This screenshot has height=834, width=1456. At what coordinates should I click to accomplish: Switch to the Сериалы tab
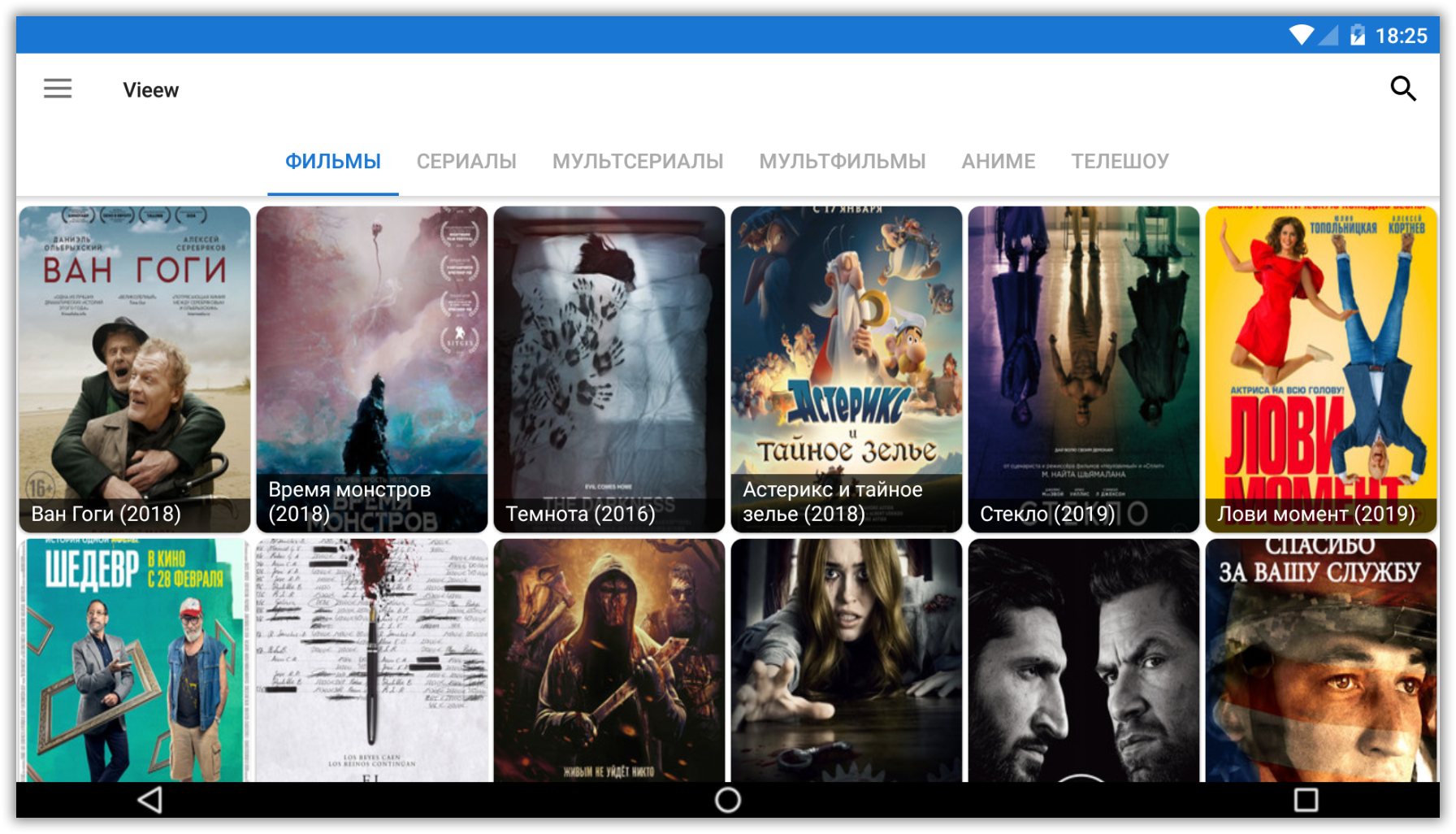coord(466,162)
